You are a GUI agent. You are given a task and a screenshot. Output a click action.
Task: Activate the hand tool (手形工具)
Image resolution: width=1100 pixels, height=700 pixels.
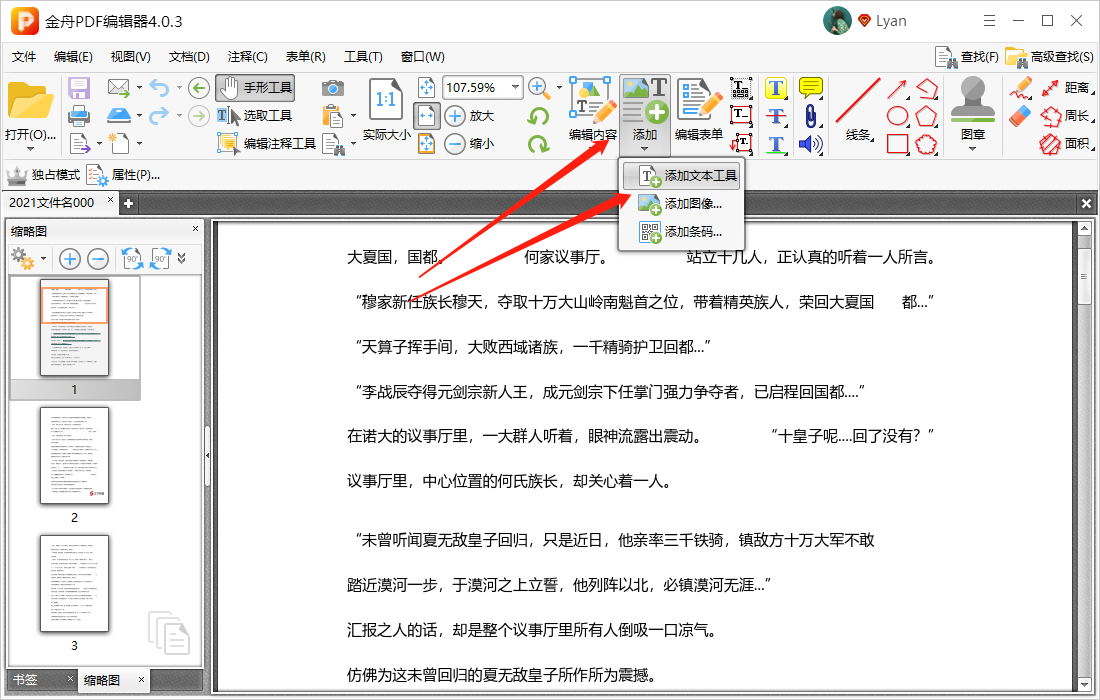point(255,88)
